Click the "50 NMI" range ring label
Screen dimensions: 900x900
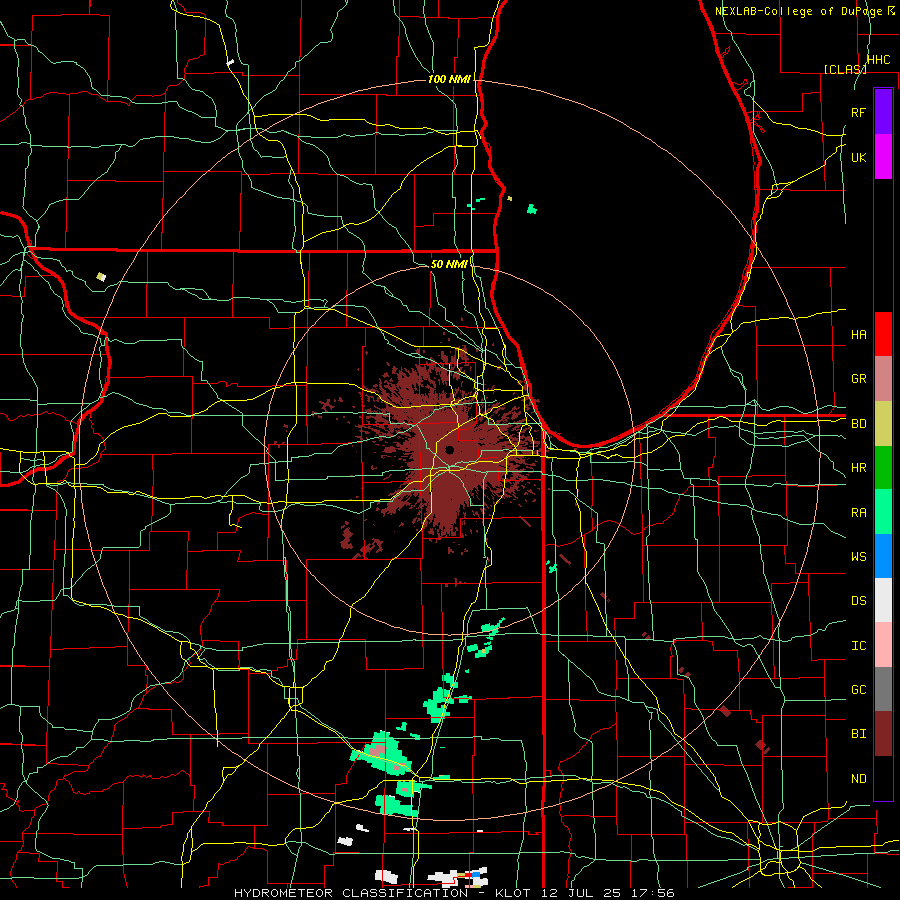449,264
